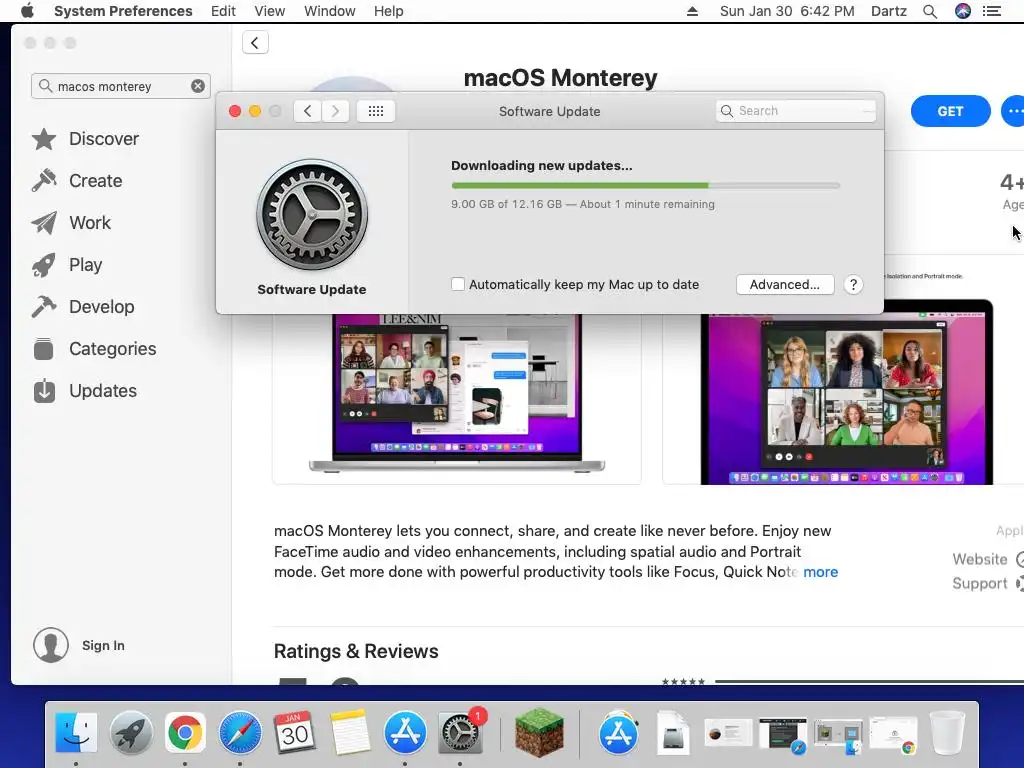The image size is (1024, 768).
Task: Click the large Software Update gear icon
Action: [312, 215]
